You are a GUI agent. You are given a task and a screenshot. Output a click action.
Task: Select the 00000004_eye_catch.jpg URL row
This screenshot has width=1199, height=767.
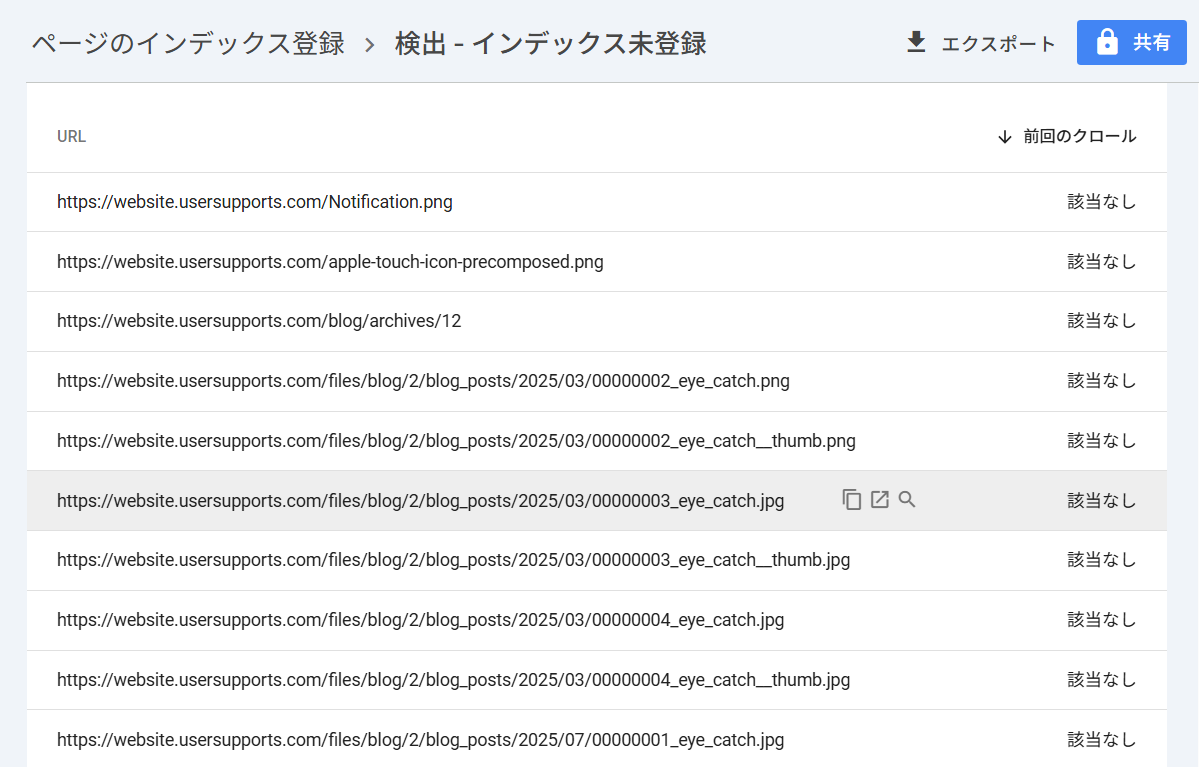pyautogui.click(x=420, y=620)
